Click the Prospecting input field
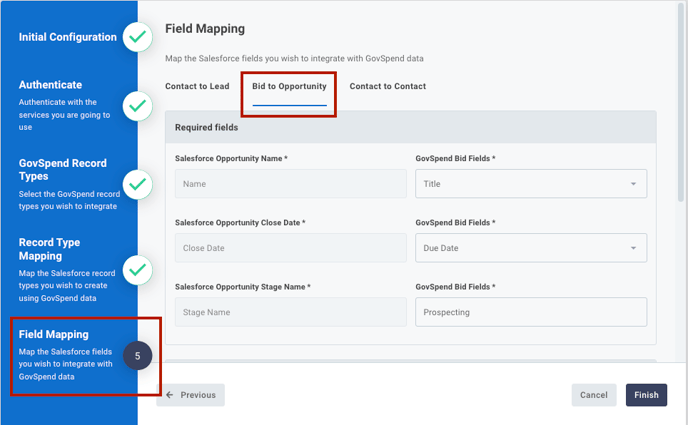Viewport: 688px width, 425px height. click(531, 312)
